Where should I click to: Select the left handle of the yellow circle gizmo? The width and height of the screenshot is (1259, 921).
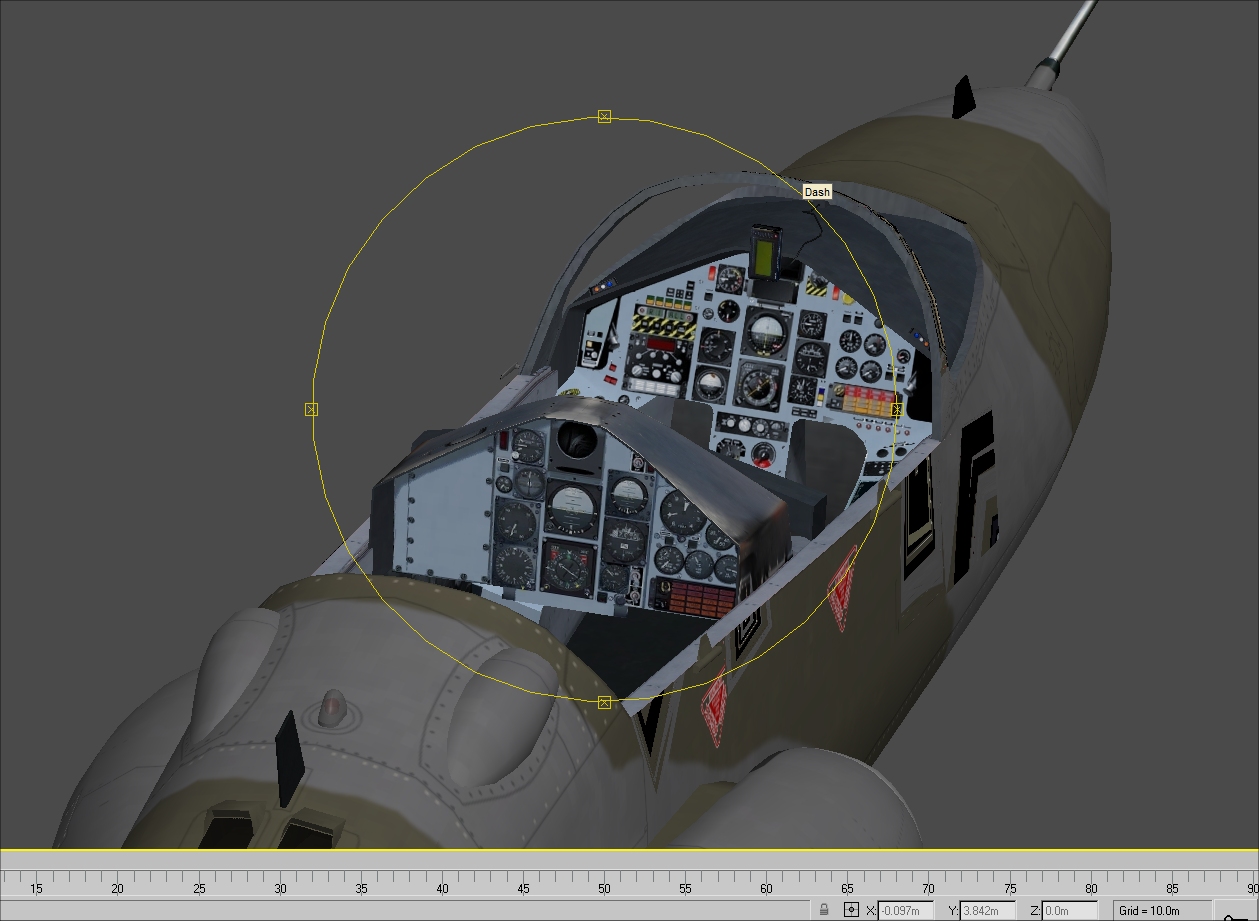pyautogui.click(x=311, y=410)
